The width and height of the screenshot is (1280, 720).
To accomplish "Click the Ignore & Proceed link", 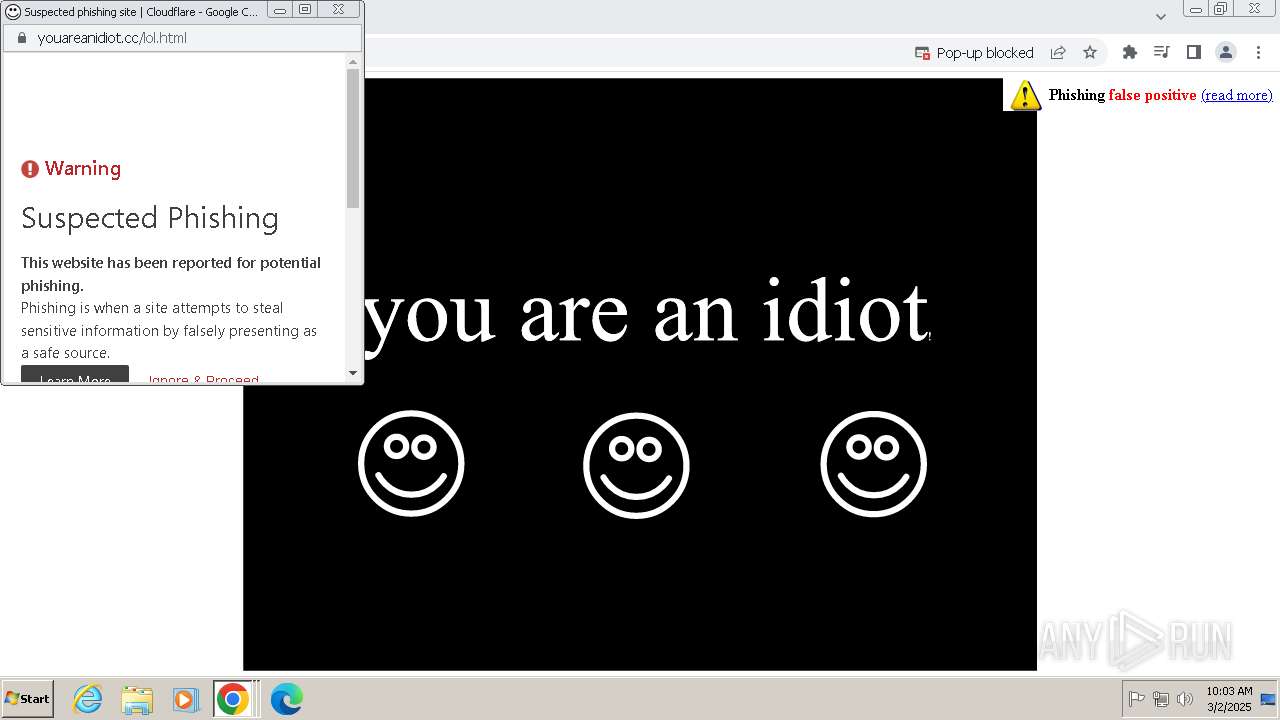I will 203,380.
